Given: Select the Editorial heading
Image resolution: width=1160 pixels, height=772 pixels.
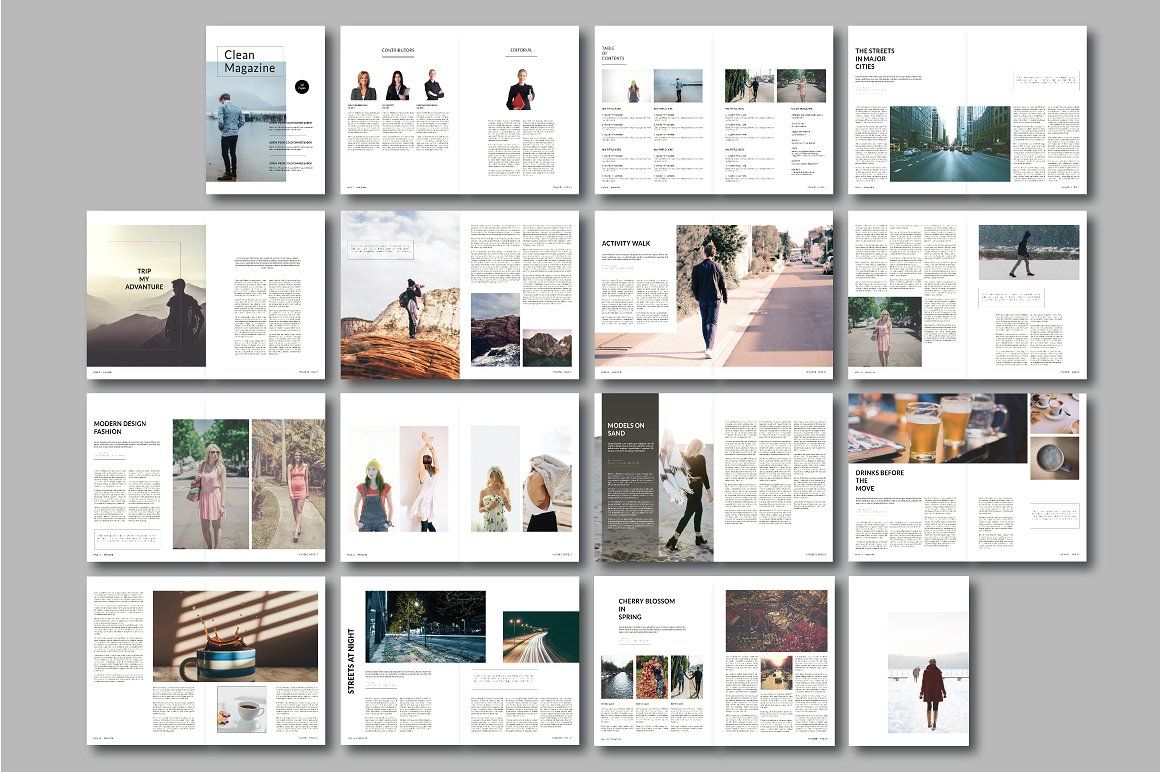Looking at the screenshot, I should [x=520, y=50].
